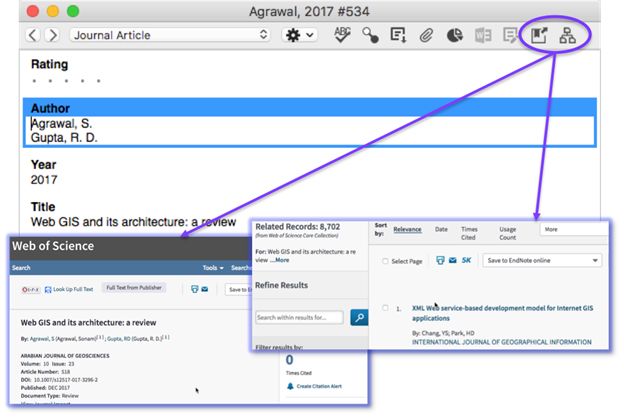The image size is (624, 419).
Task: Open author link Agrawal, S in source record
Action: click(x=42, y=339)
